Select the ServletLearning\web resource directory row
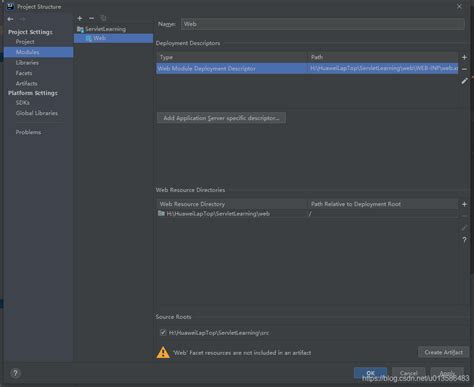This screenshot has height=387, width=474. pos(307,214)
